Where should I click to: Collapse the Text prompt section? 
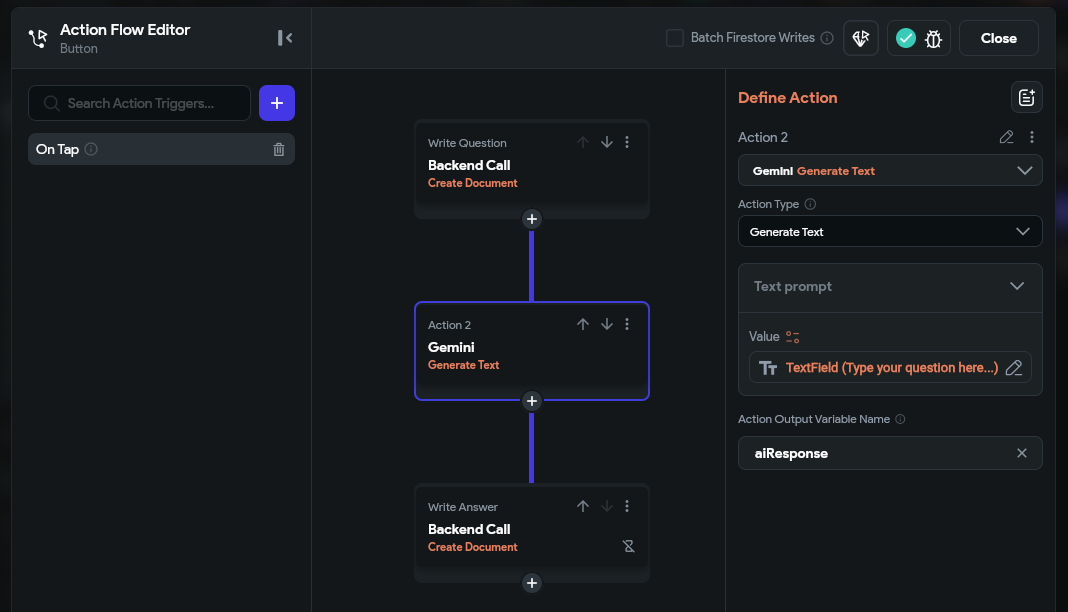click(1017, 286)
